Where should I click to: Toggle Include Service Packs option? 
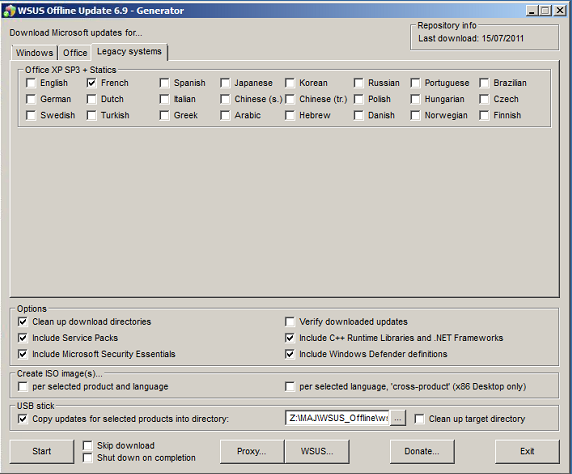[23, 338]
